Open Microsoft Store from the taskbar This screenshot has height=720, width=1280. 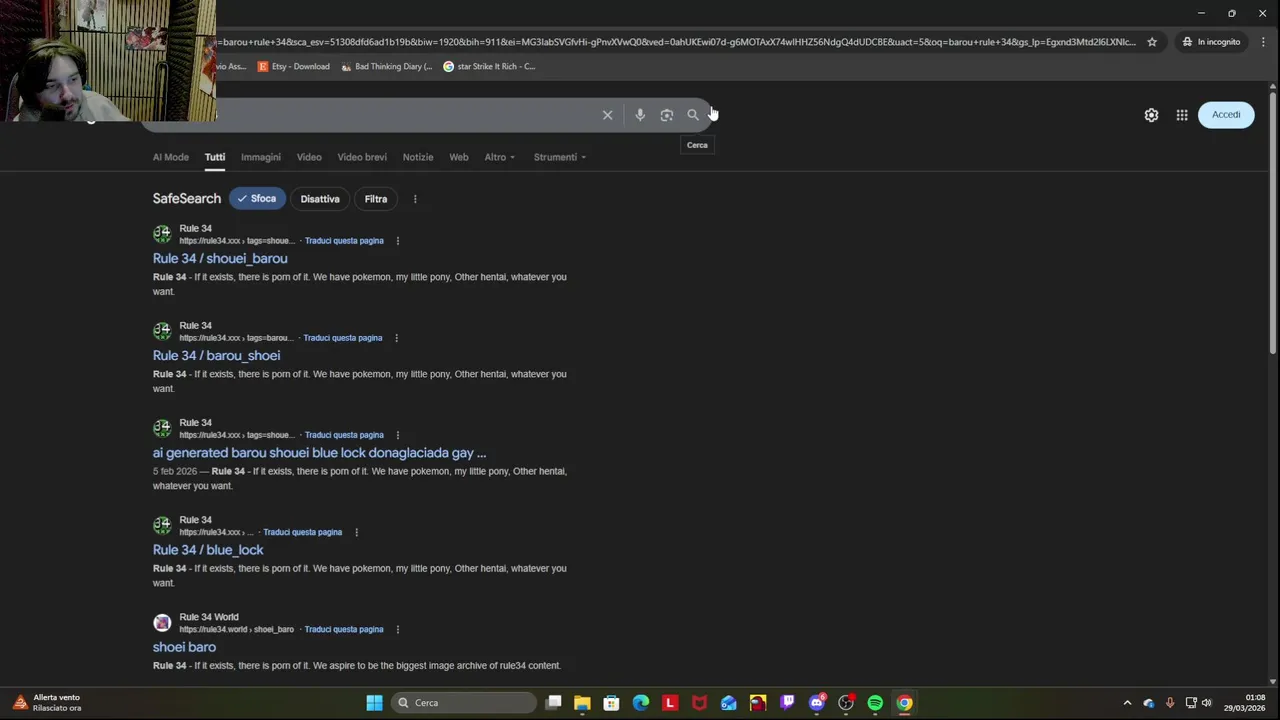tap(611, 703)
